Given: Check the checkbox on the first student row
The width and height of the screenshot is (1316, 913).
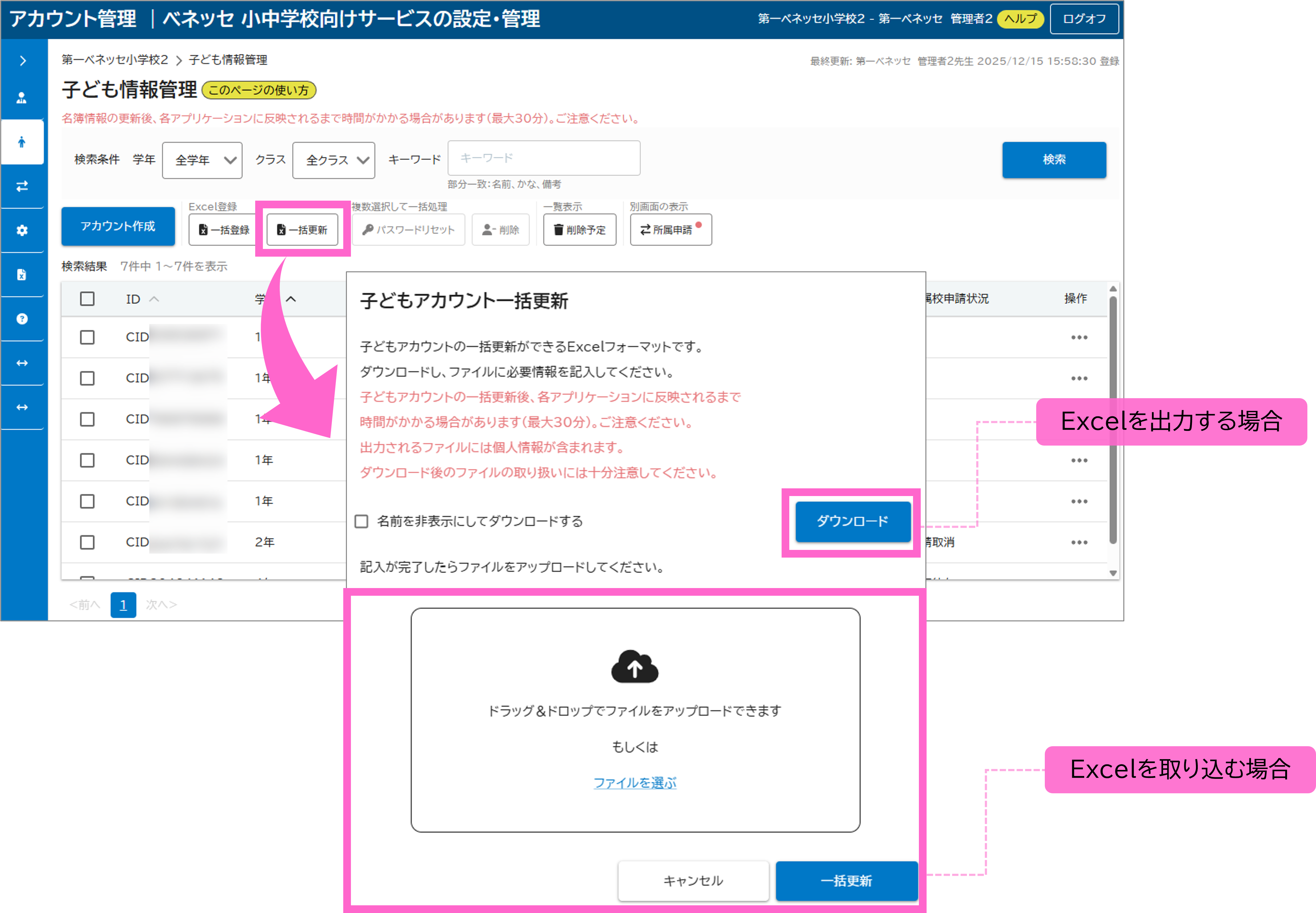Looking at the screenshot, I should tap(87, 337).
